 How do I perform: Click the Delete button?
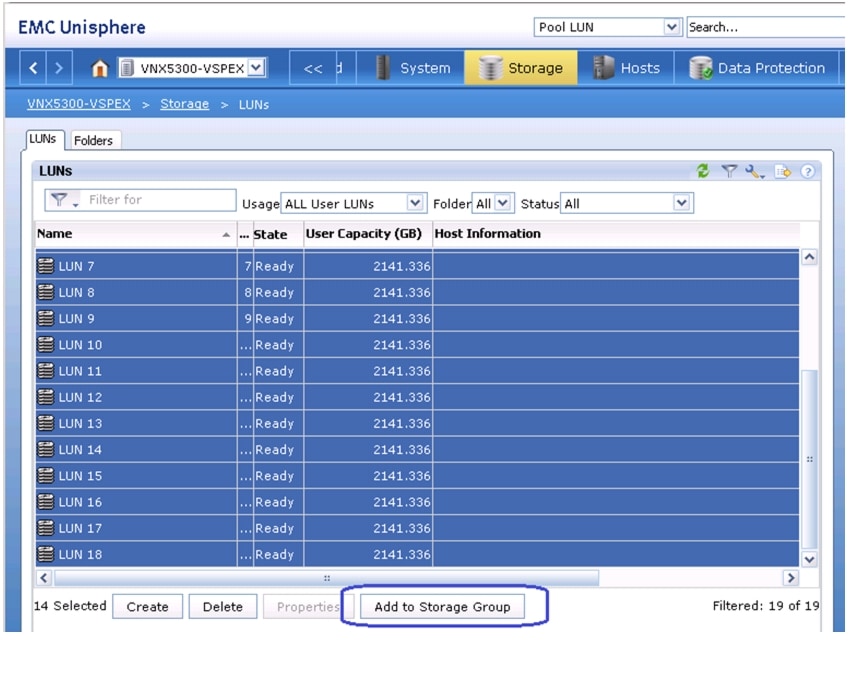(x=223, y=607)
